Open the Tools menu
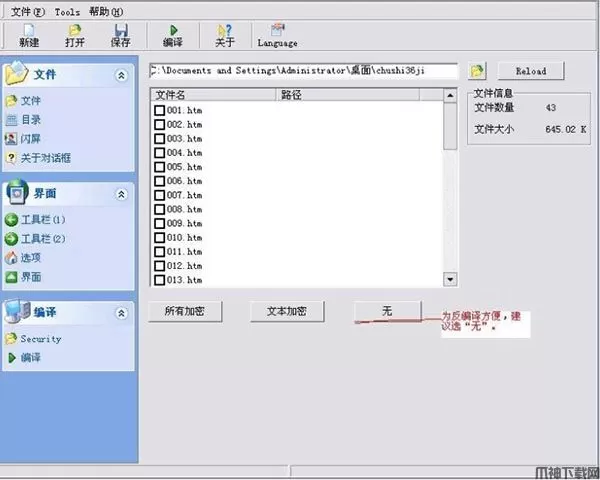This screenshot has height=480, width=600. click(x=67, y=12)
